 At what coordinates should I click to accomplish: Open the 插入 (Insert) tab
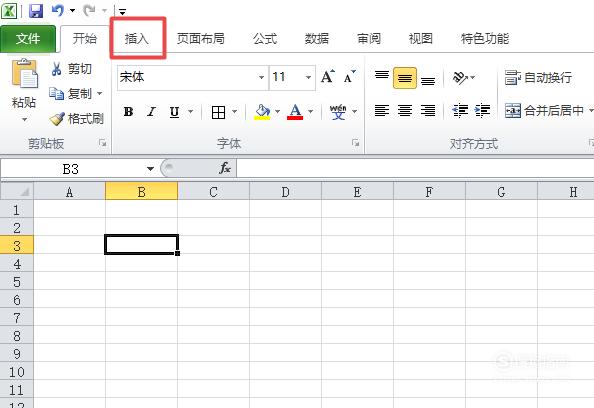(137, 39)
